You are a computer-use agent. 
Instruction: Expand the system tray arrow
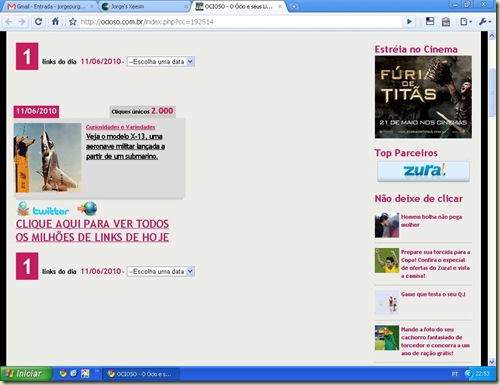(468, 374)
